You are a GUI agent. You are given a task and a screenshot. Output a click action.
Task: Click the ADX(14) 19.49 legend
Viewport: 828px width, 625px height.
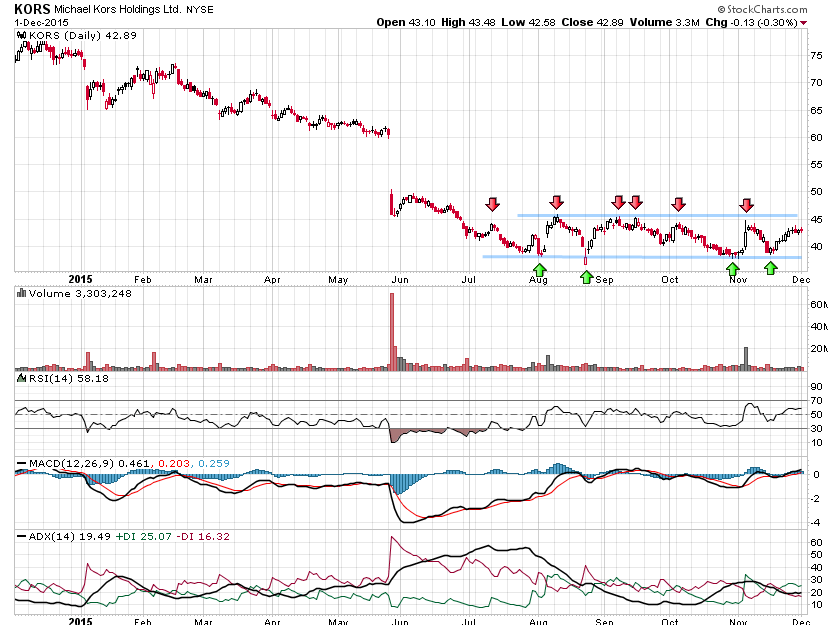tap(69, 536)
